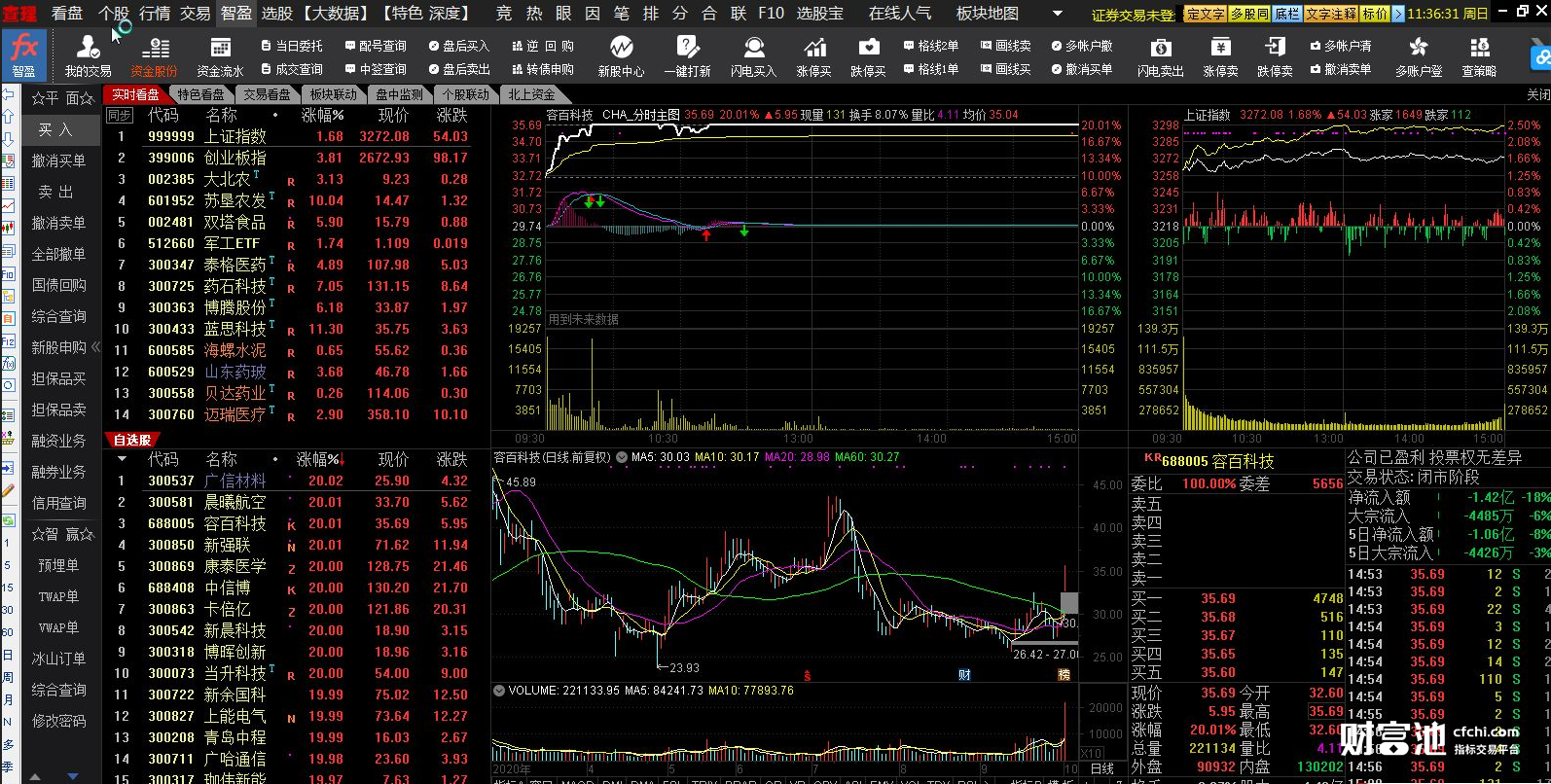Viewport: 1551px width, 784px height.
Task: Open 板块地图 menu
Action: pyautogui.click(x=988, y=13)
